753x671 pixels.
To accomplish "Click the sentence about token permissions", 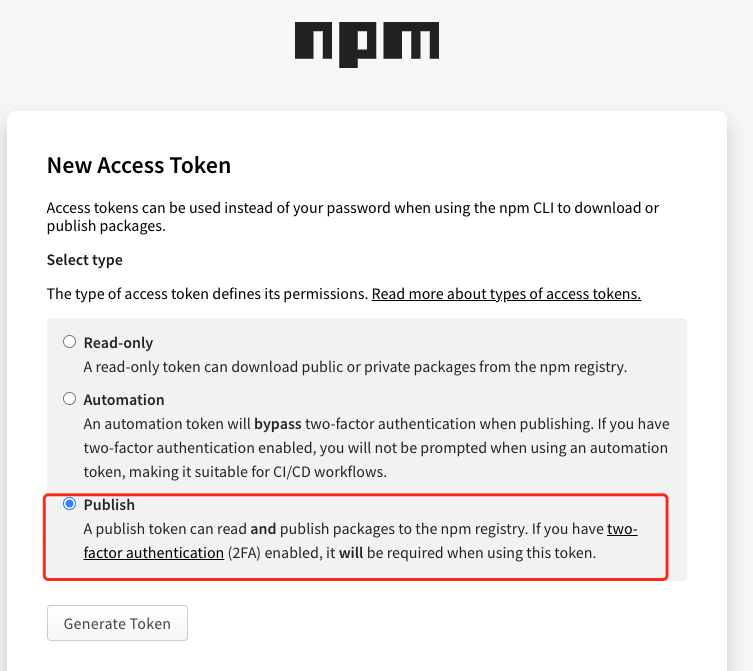I will [207, 293].
